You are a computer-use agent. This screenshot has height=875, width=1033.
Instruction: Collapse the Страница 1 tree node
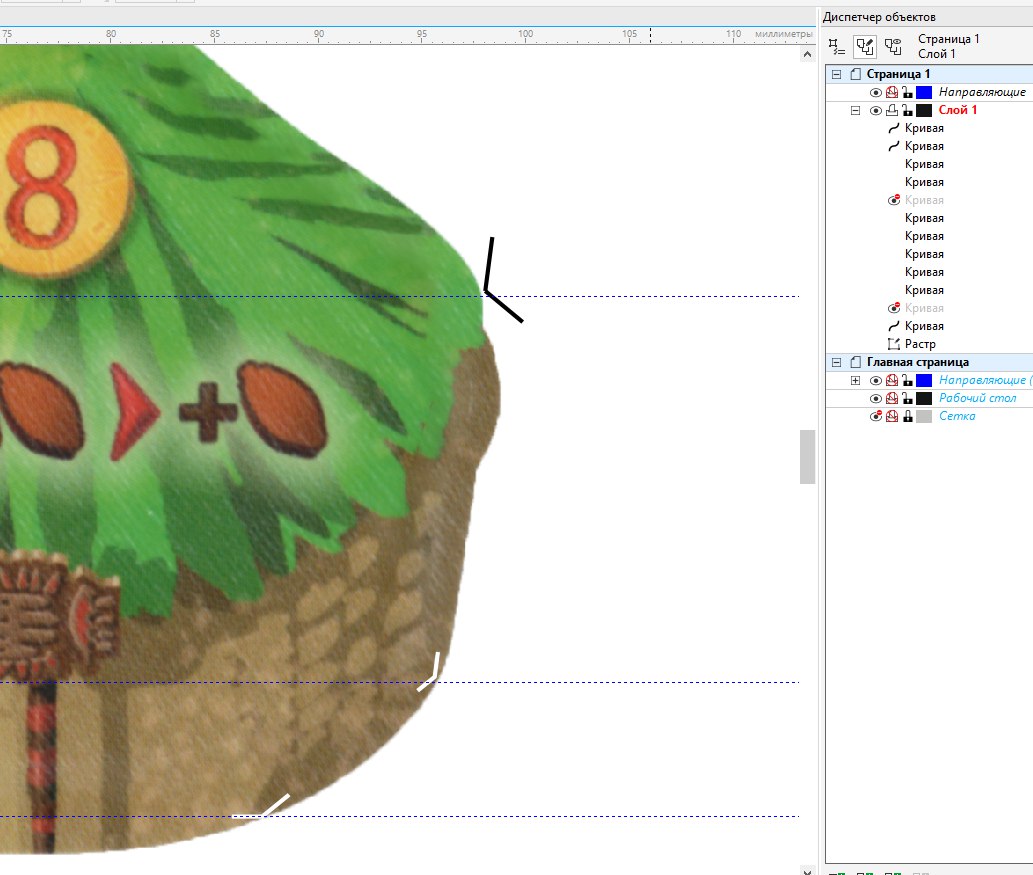(837, 74)
